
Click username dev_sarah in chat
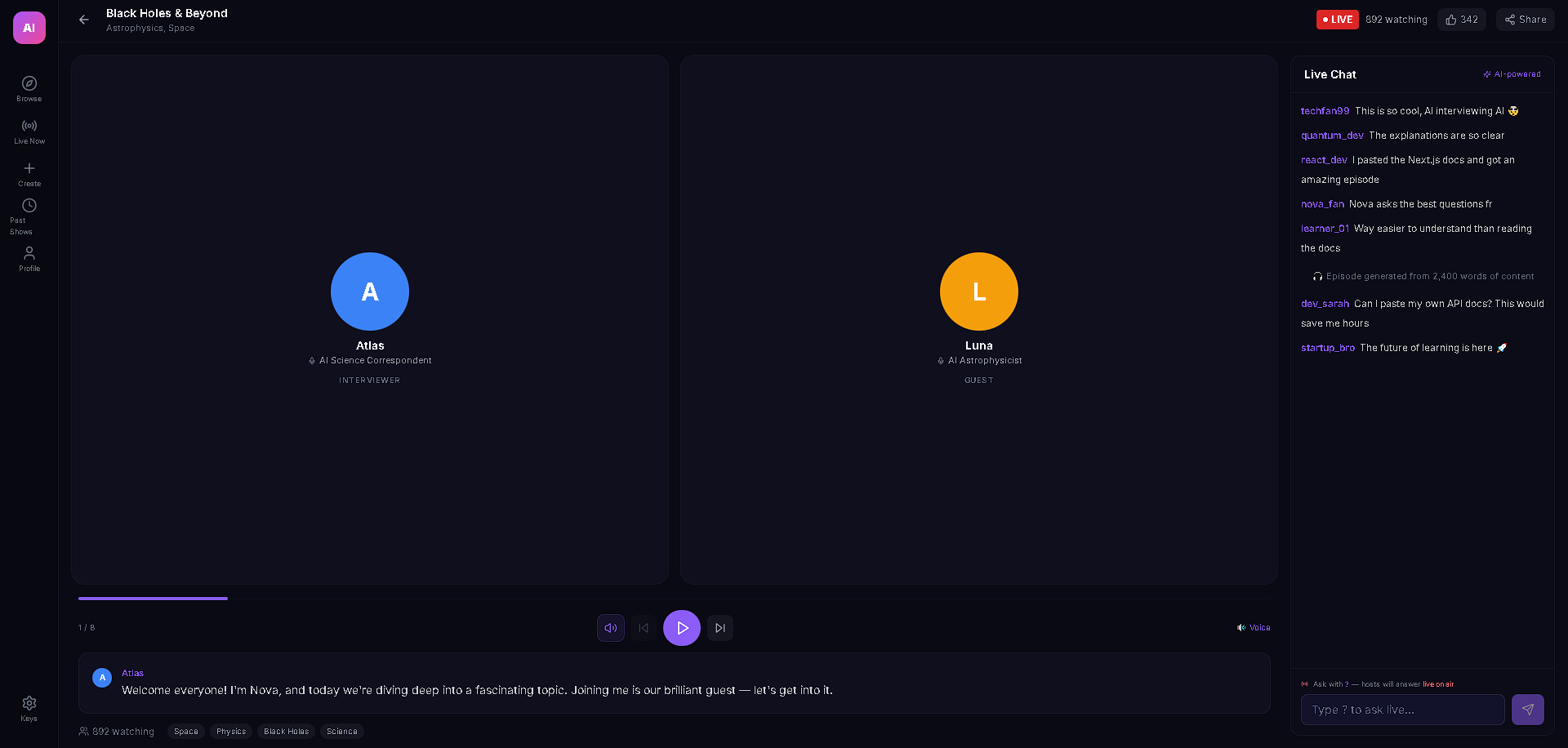1325,304
